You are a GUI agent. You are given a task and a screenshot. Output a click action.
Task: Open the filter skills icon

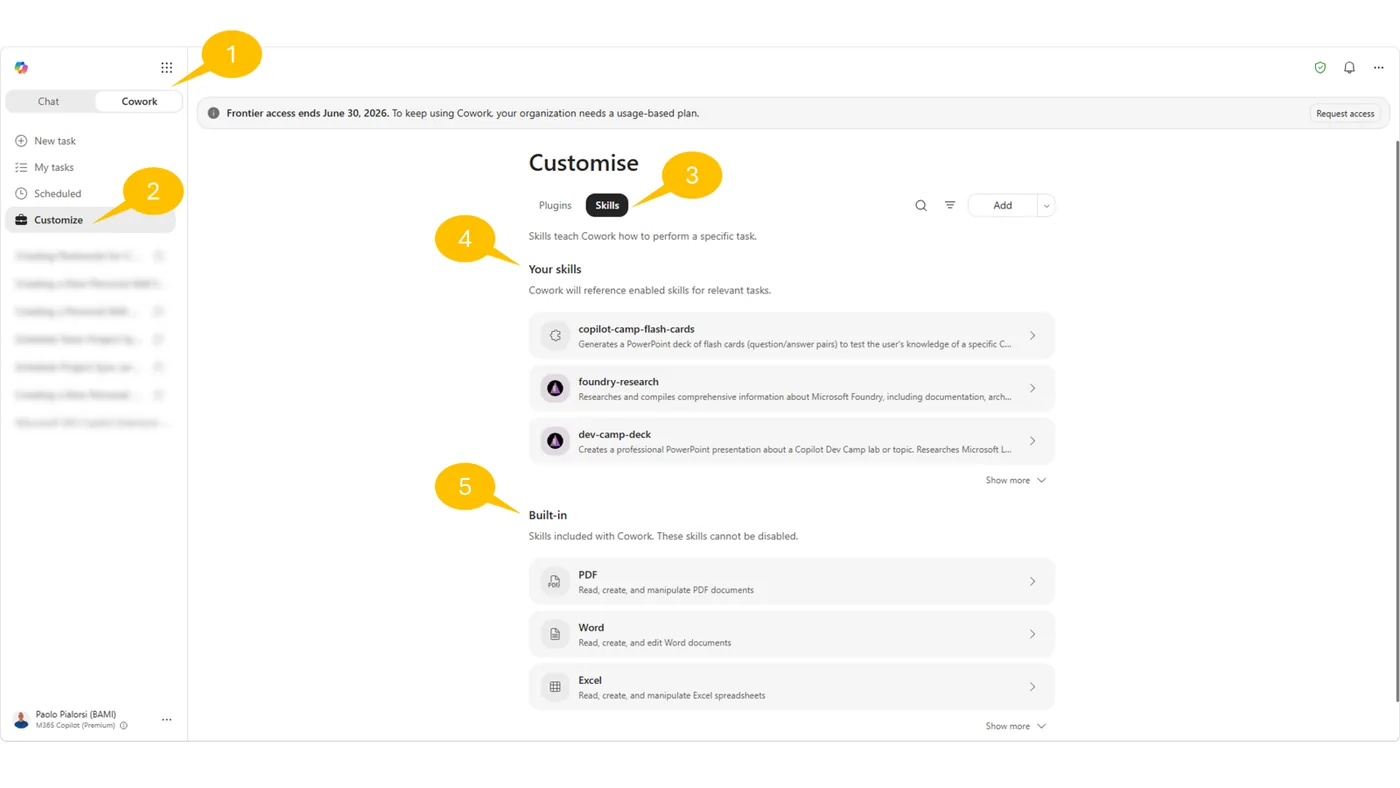pyautogui.click(x=950, y=205)
